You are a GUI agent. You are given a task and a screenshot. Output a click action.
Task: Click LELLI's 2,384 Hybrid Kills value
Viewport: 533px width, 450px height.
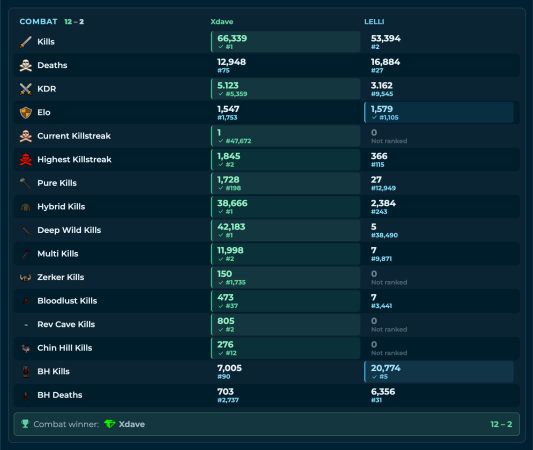[383, 203]
